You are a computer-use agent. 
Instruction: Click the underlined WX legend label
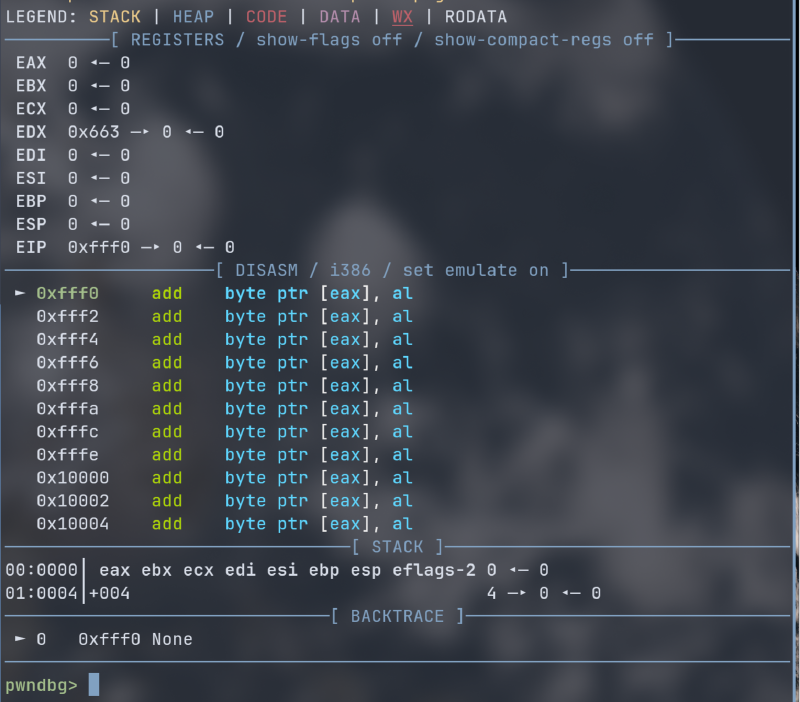(x=402, y=17)
